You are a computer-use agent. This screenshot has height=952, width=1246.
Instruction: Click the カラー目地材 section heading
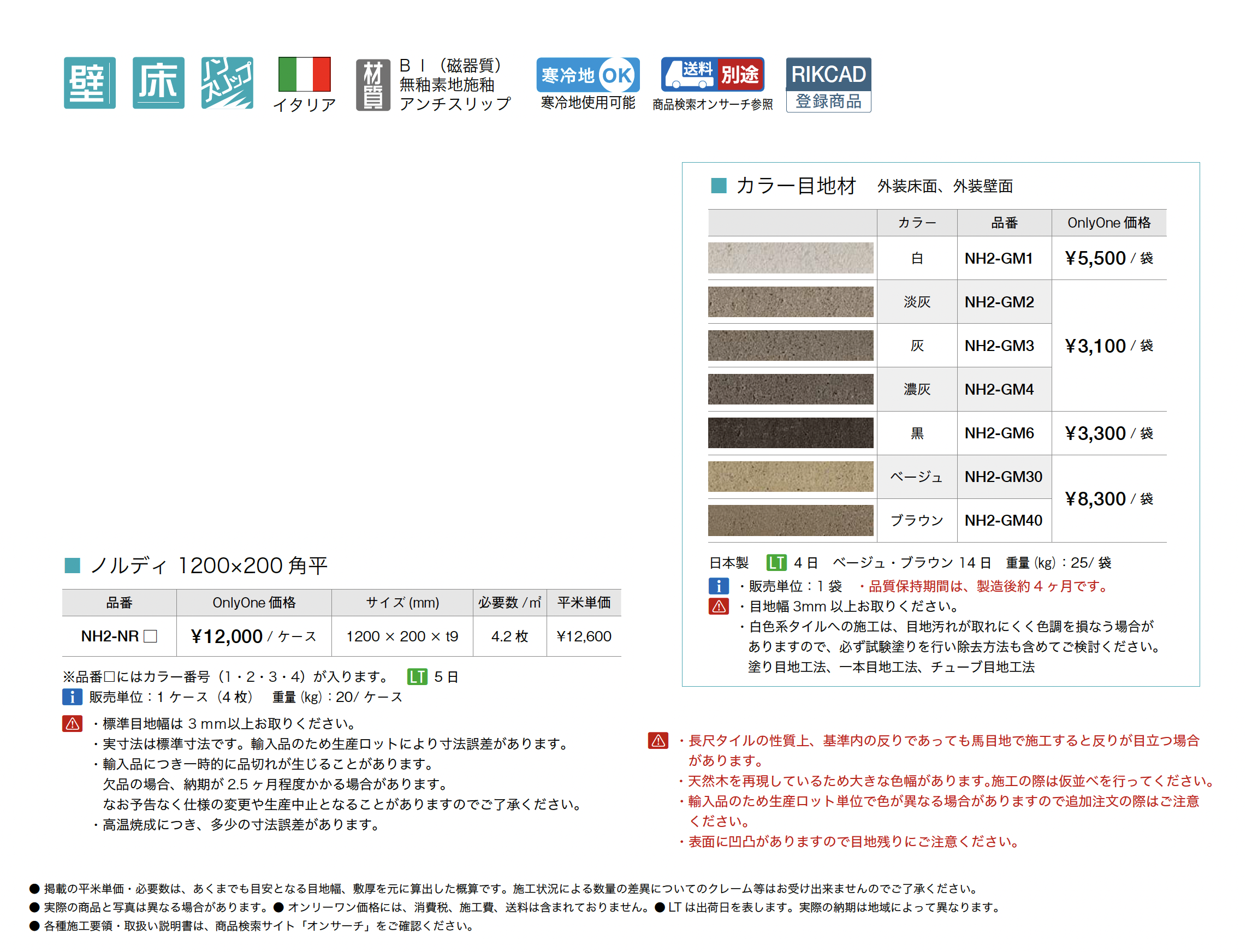coord(796,186)
